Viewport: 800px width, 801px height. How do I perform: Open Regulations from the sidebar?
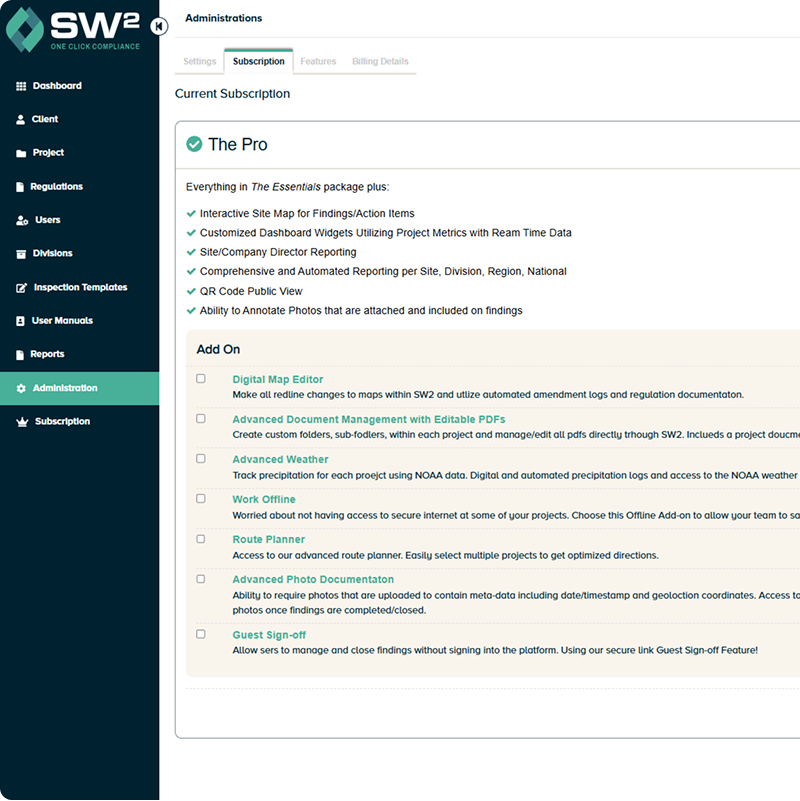click(19, 186)
